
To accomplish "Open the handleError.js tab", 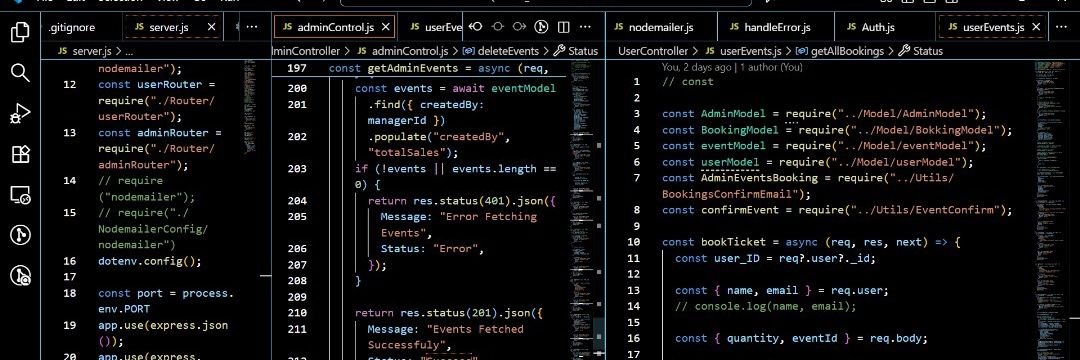I will pyautogui.click(x=776, y=28).
